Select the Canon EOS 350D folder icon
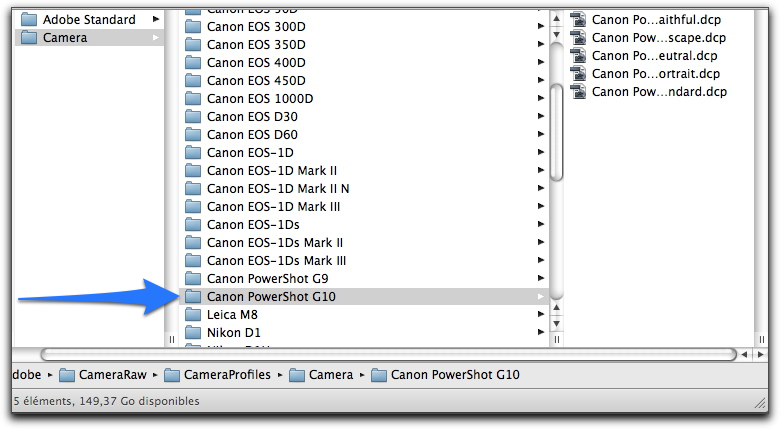 tap(193, 44)
